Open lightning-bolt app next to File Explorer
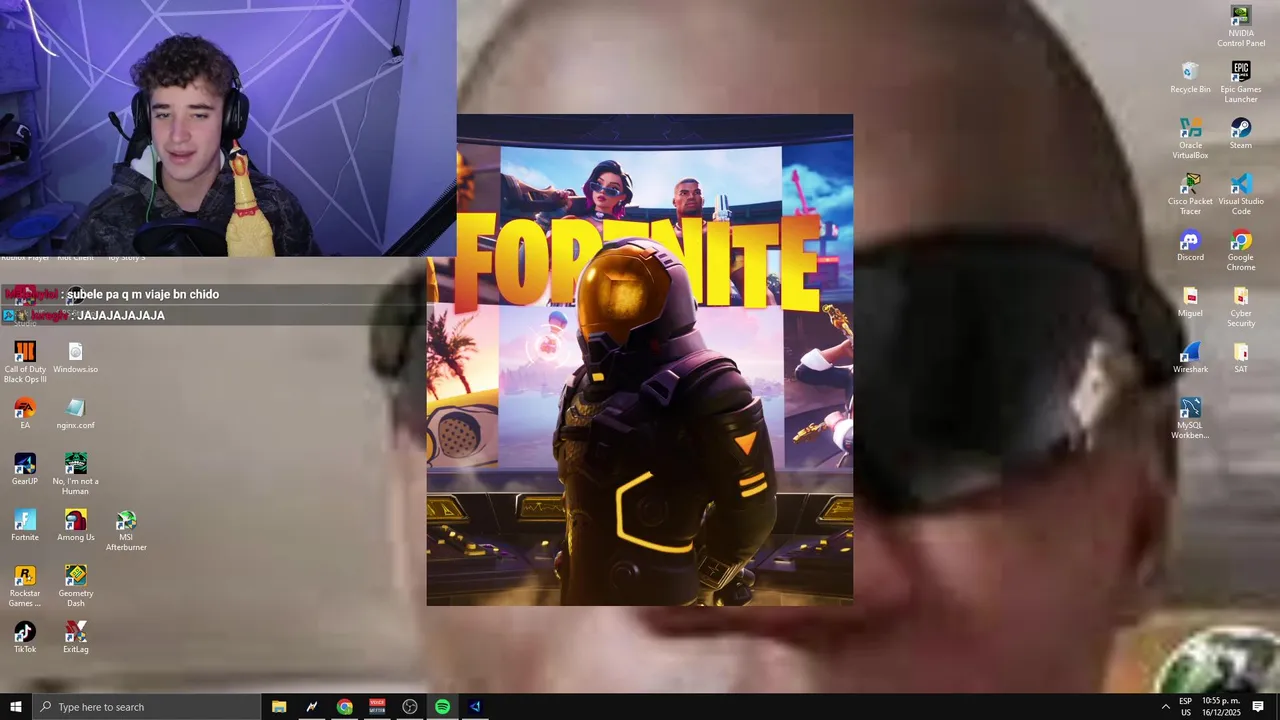The height and width of the screenshot is (720, 1280). click(x=312, y=707)
